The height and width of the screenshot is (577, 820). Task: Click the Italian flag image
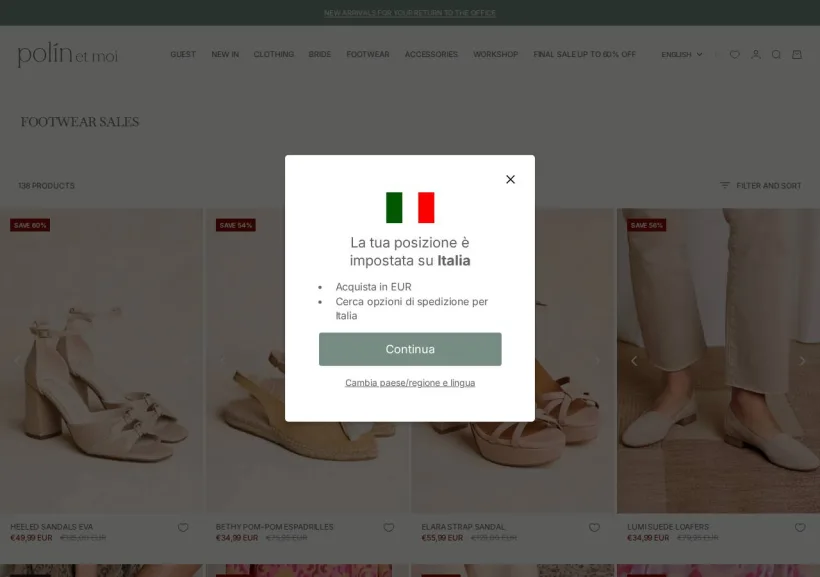pyautogui.click(x=410, y=208)
